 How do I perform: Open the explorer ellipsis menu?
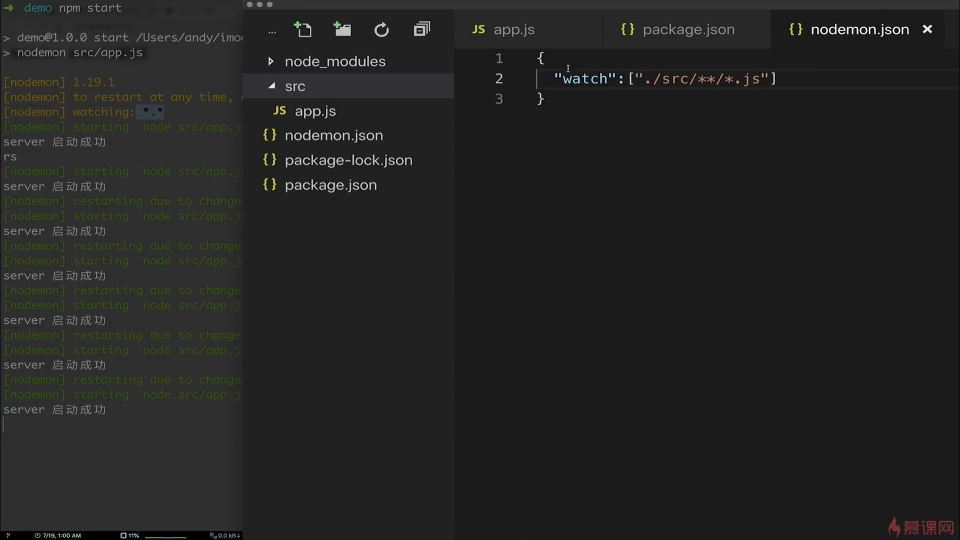[x=271, y=30]
